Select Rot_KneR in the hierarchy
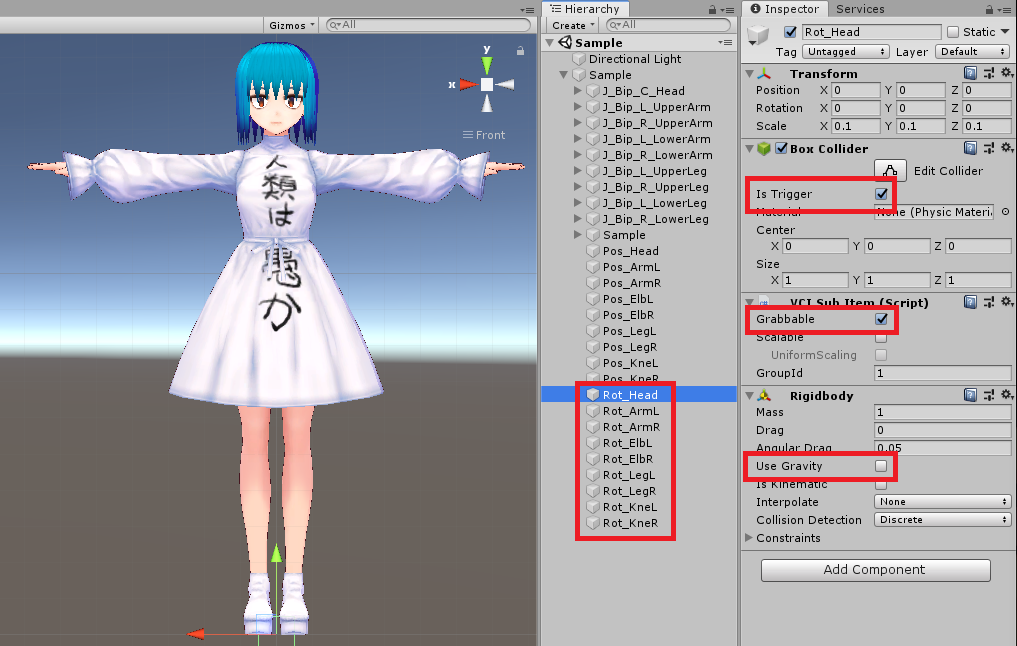1017x646 pixels. (630, 523)
